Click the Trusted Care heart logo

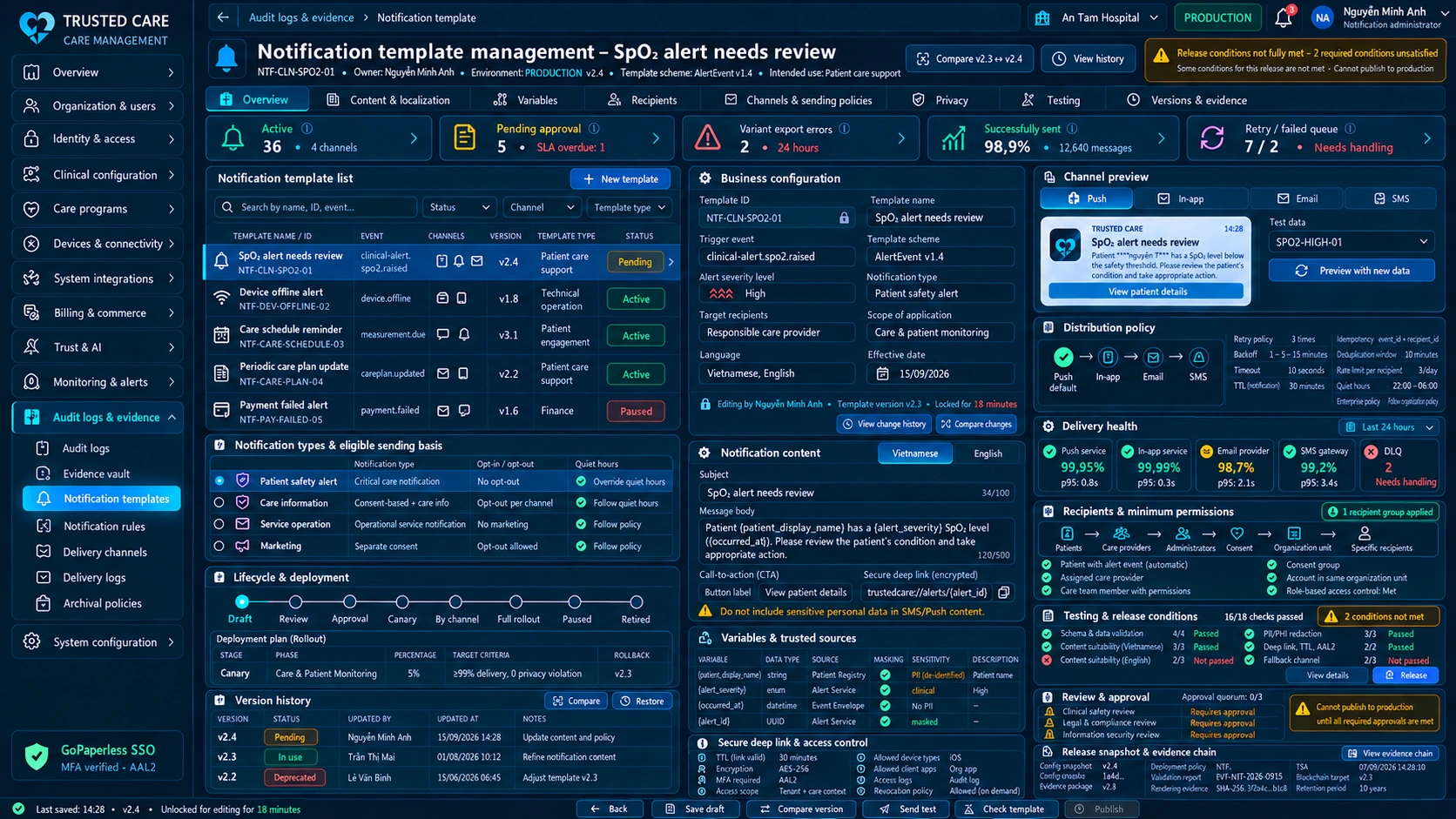pyautogui.click(x=37, y=28)
